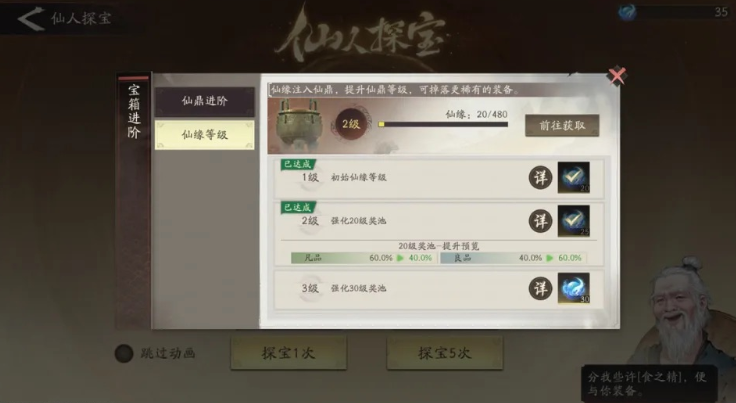Click the claimed reward icon in the 2级 row

tap(574, 221)
